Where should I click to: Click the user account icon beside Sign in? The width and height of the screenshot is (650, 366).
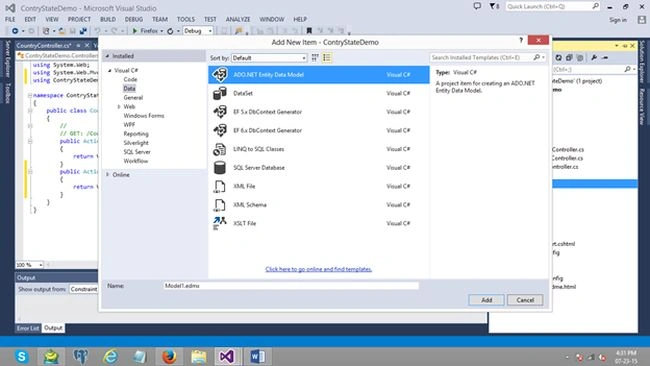tap(641, 19)
